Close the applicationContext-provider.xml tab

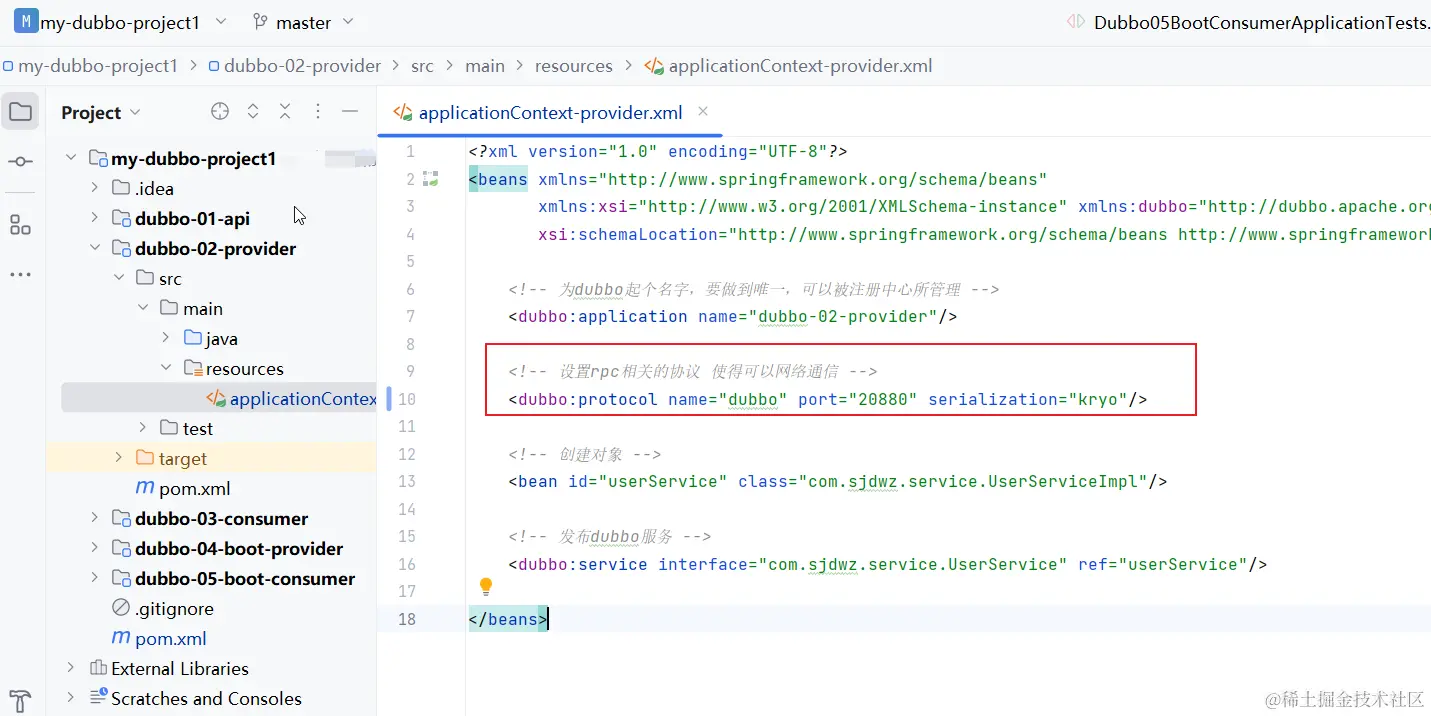click(x=703, y=111)
